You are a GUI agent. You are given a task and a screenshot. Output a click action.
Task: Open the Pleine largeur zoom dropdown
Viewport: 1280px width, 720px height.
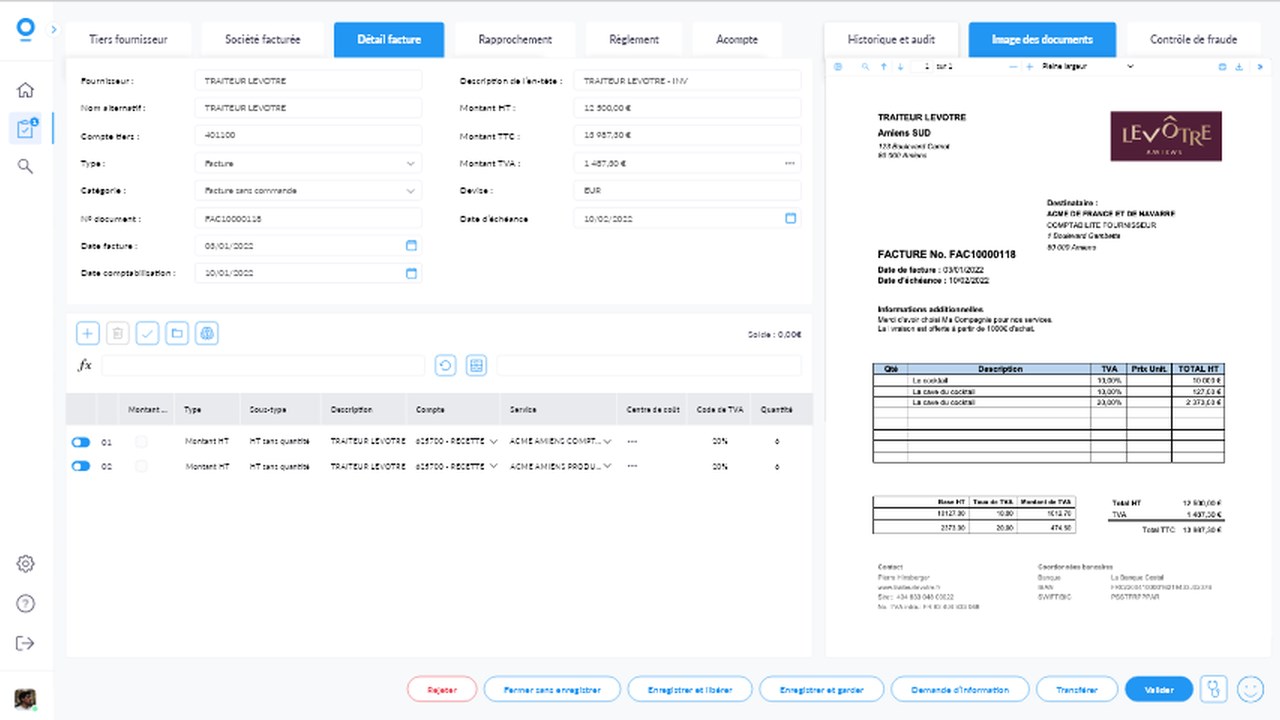(x=1088, y=67)
